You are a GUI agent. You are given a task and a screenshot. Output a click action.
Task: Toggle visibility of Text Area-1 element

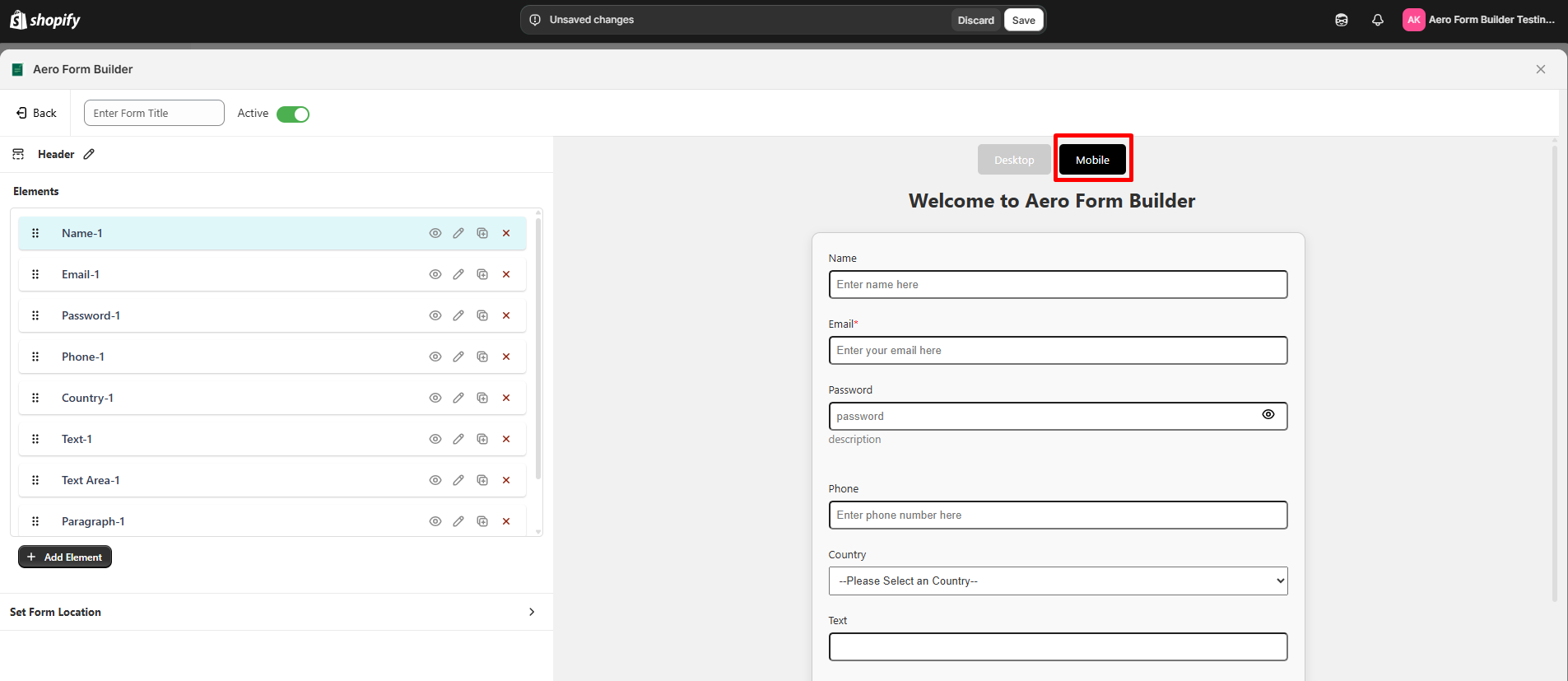click(435, 480)
